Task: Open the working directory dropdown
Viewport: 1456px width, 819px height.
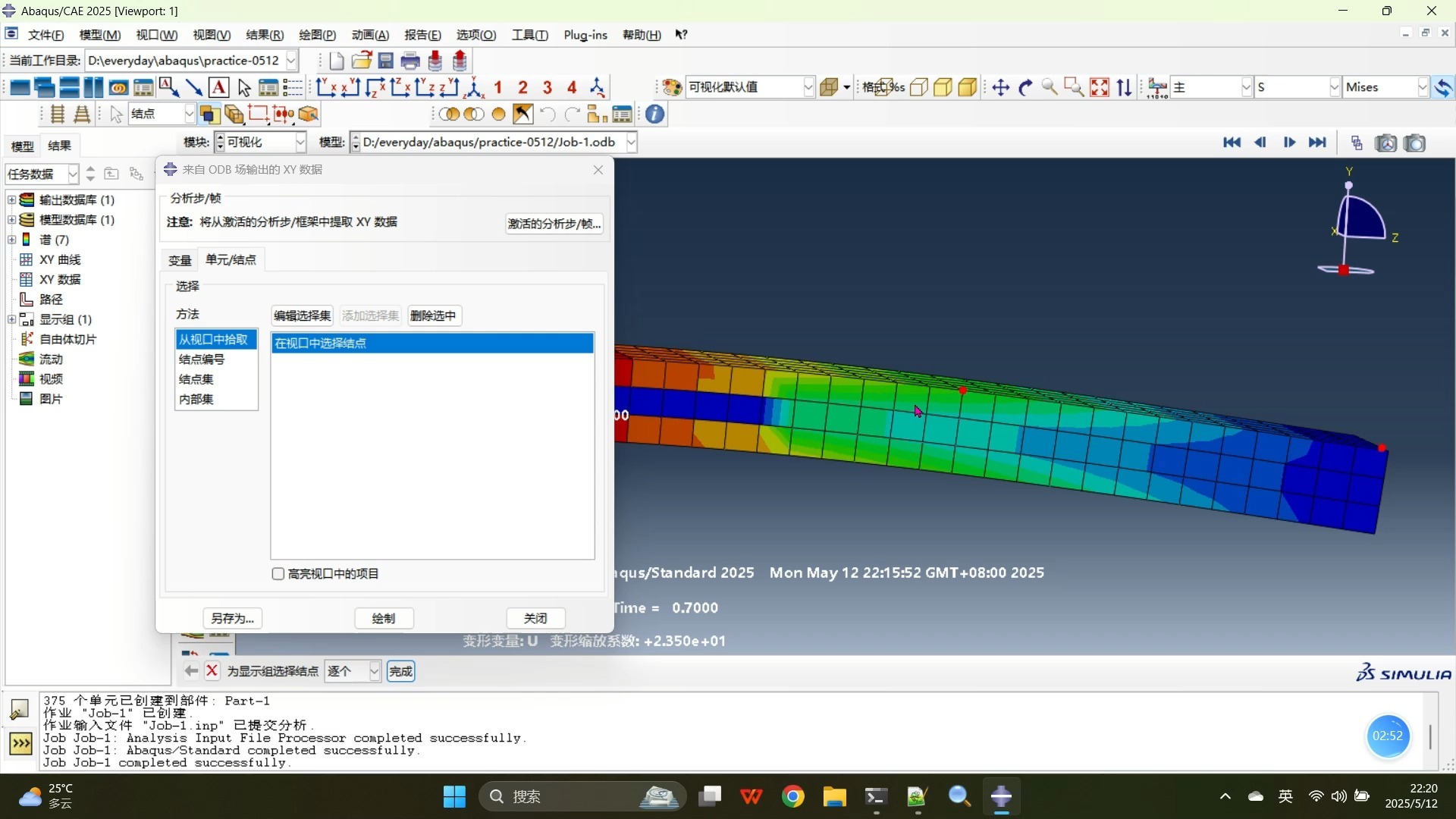Action: pyautogui.click(x=291, y=61)
